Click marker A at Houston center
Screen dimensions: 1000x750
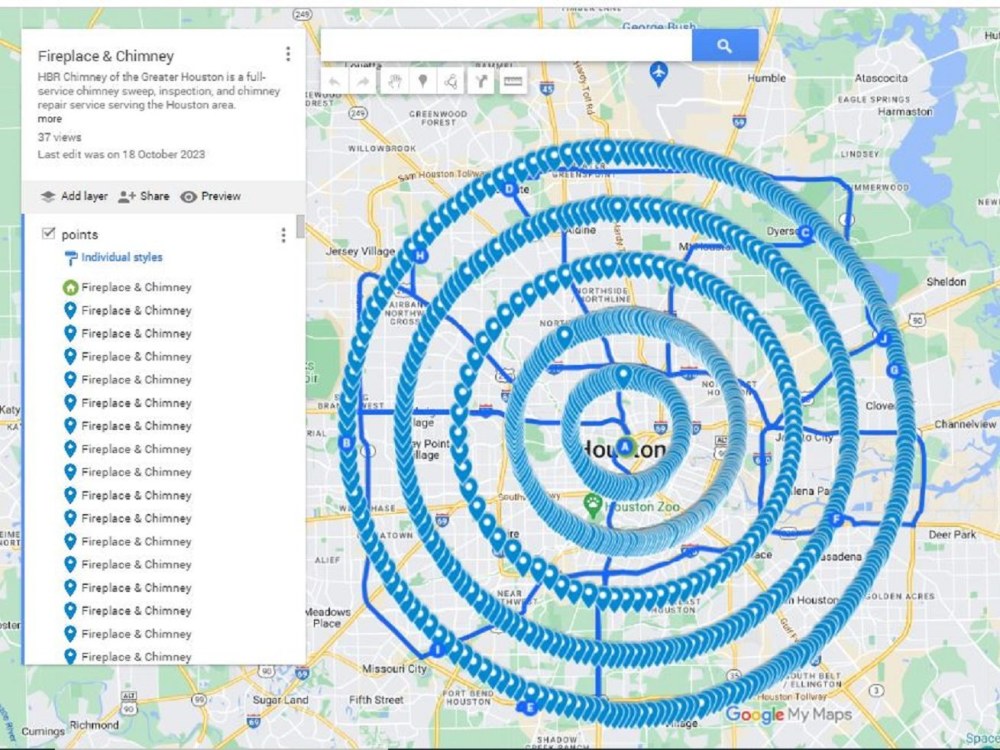click(x=624, y=447)
